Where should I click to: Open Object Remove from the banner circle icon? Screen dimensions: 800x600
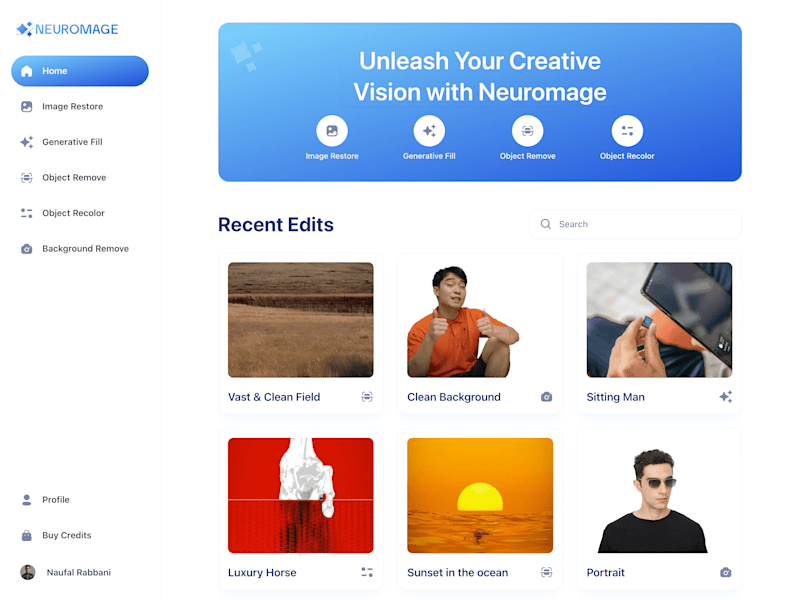(x=528, y=131)
